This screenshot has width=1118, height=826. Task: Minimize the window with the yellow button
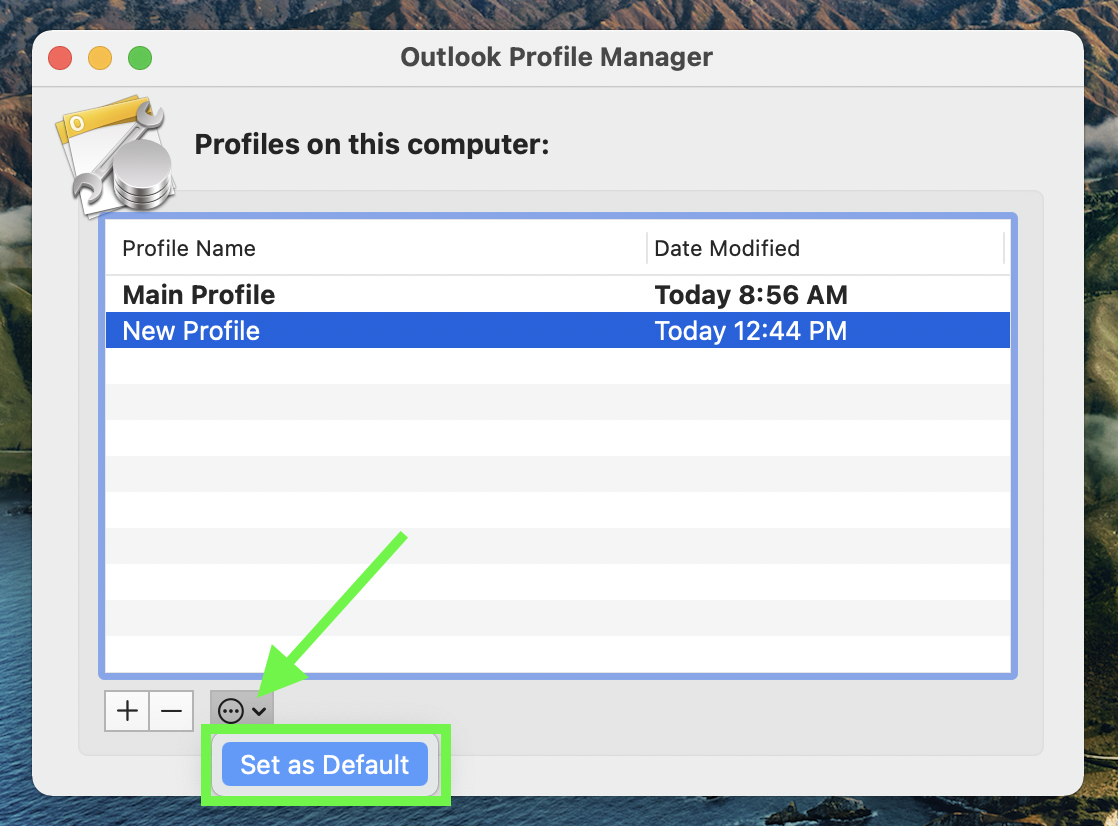tap(99, 57)
